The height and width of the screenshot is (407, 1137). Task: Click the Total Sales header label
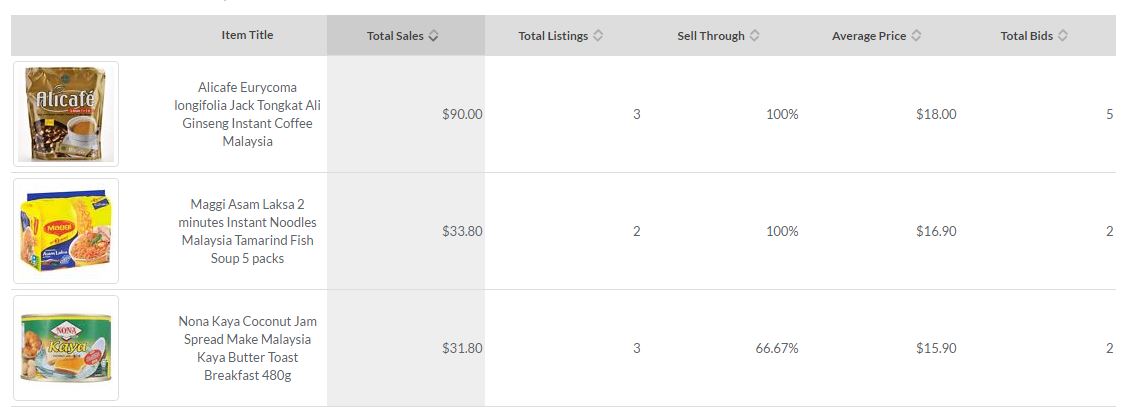pyautogui.click(x=395, y=36)
